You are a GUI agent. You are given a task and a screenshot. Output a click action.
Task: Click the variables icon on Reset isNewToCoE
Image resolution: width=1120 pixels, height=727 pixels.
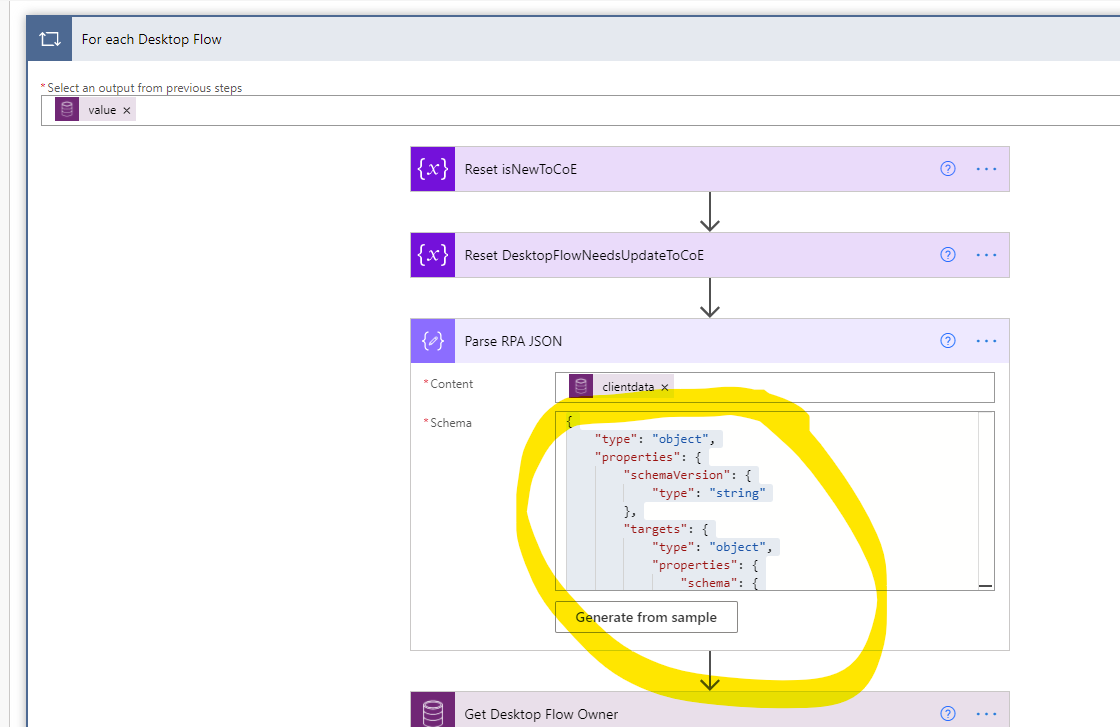(x=432, y=168)
